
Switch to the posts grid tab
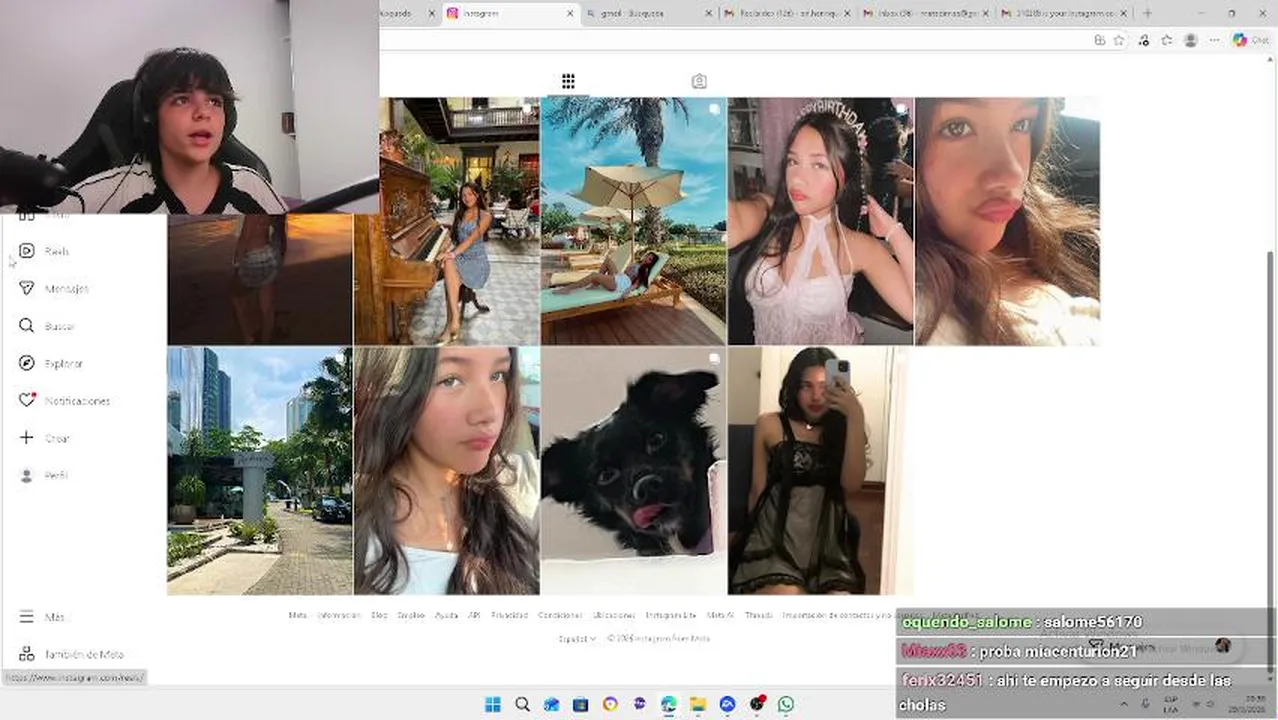pyautogui.click(x=568, y=81)
